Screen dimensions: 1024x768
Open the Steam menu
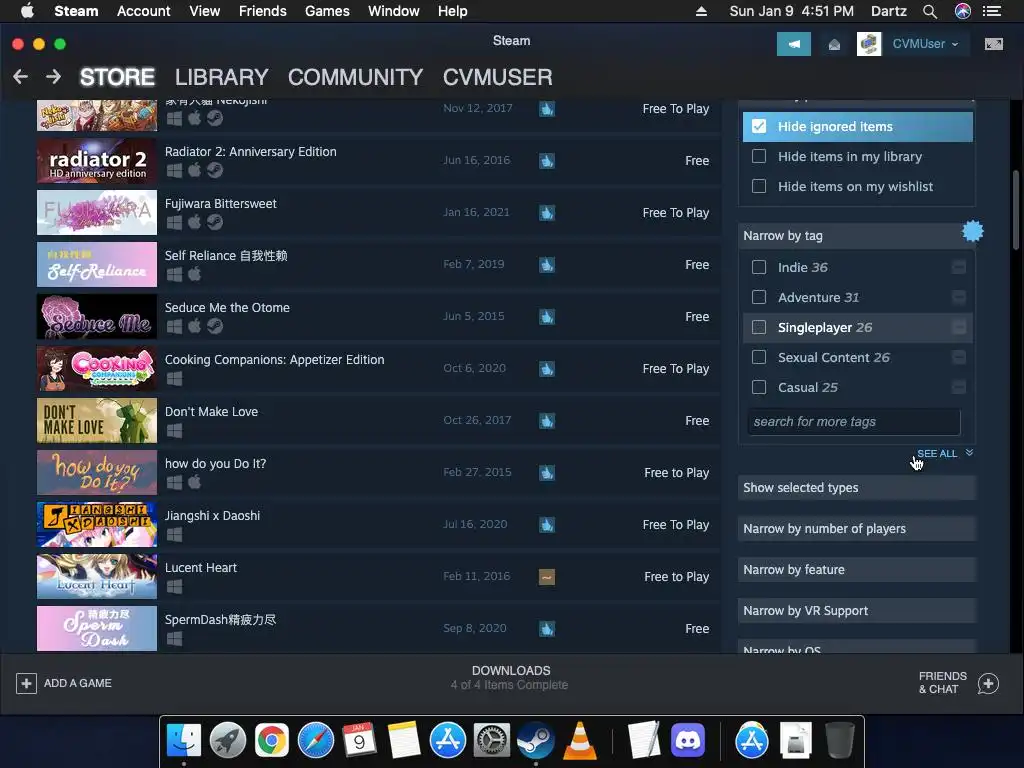pos(76,11)
